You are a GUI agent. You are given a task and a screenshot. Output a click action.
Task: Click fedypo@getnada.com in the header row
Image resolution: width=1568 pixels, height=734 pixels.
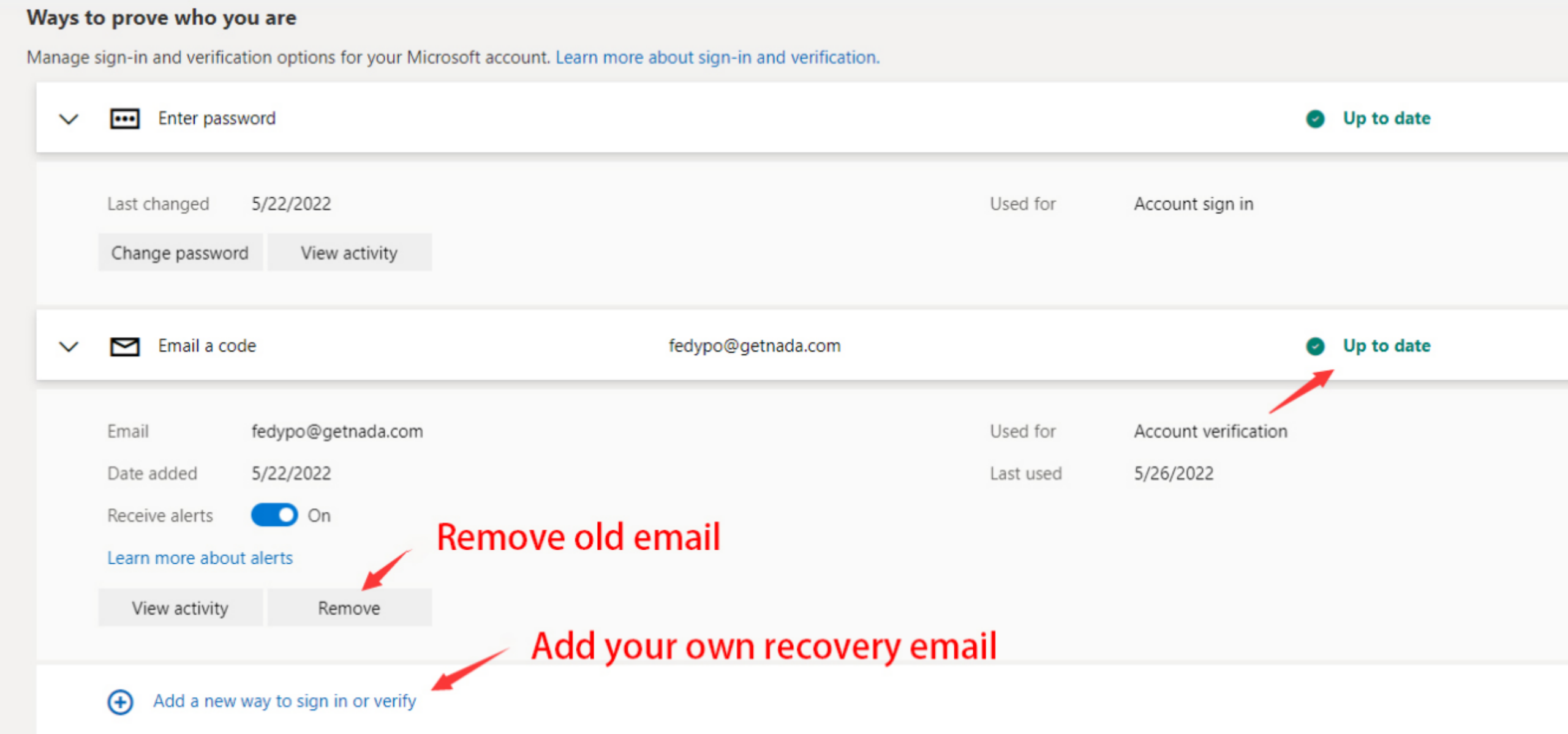coord(755,346)
